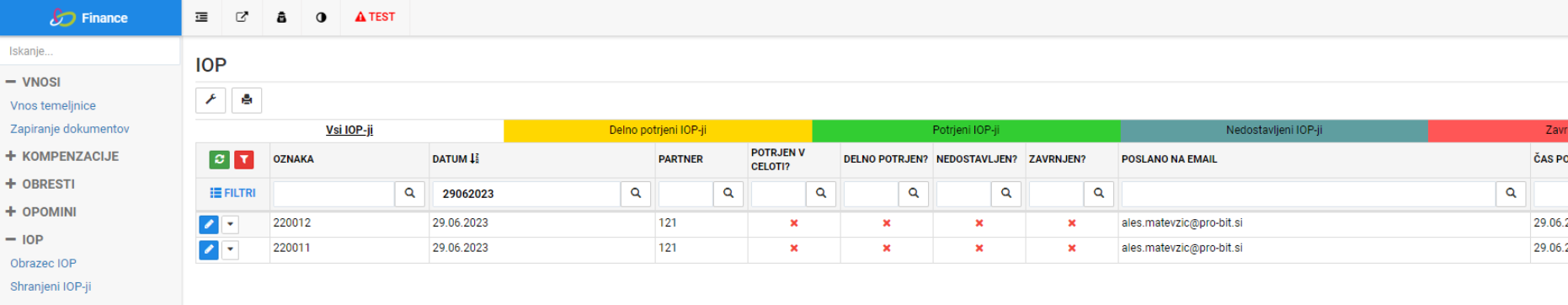This screenshot has width=1568, height=305.
Task: Search icon for DATUM filter
Action: point(636,194)
